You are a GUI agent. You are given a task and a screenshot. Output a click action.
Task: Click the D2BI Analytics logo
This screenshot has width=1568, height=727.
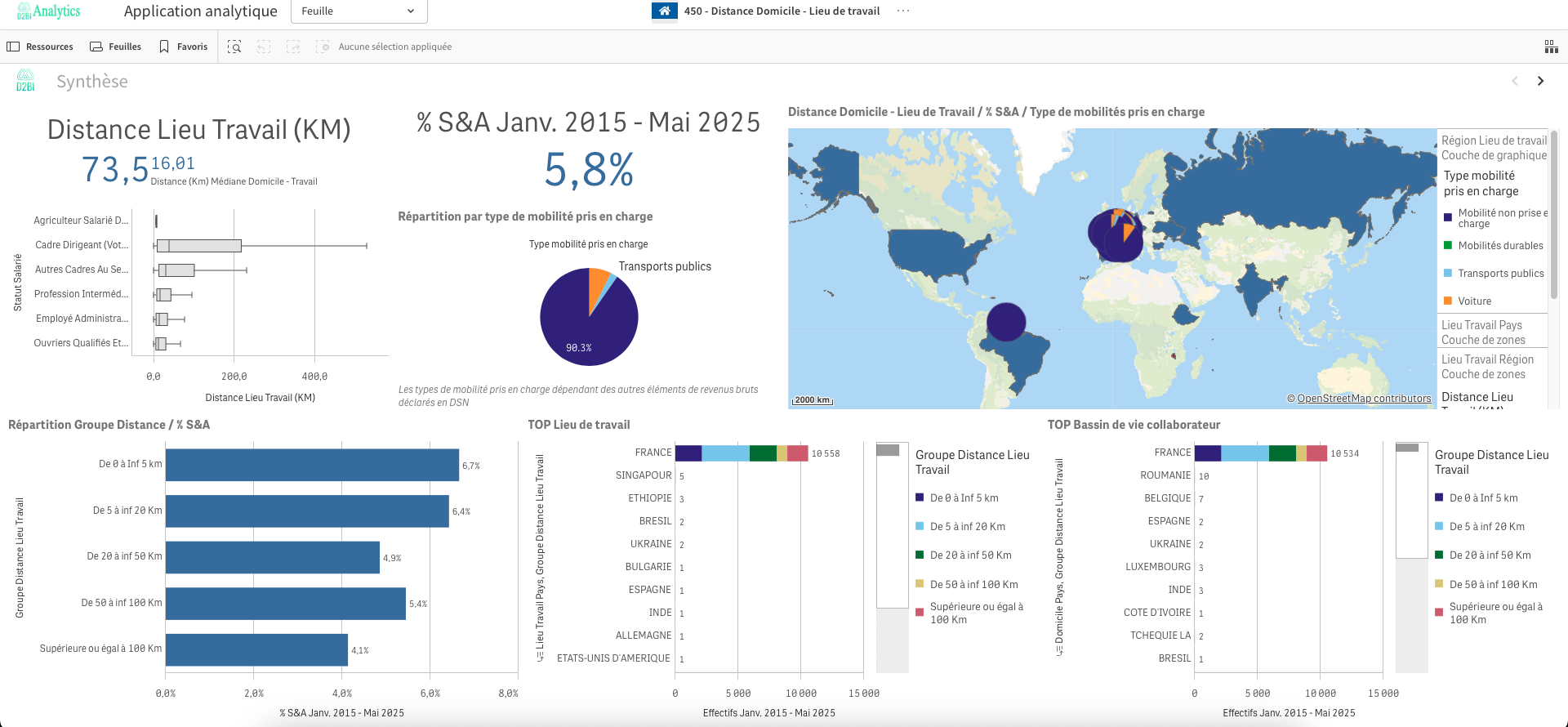coord(49,11)
